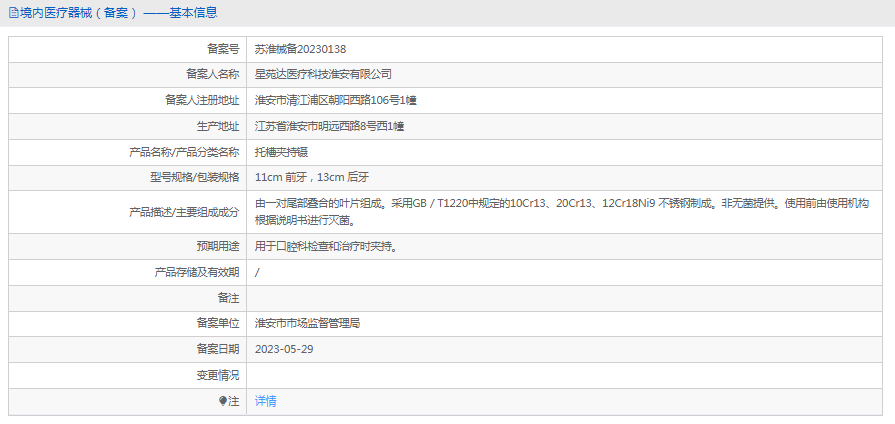Click the 产品名称/产品分类名称 label
895x424 pixels.
(184, 152)
